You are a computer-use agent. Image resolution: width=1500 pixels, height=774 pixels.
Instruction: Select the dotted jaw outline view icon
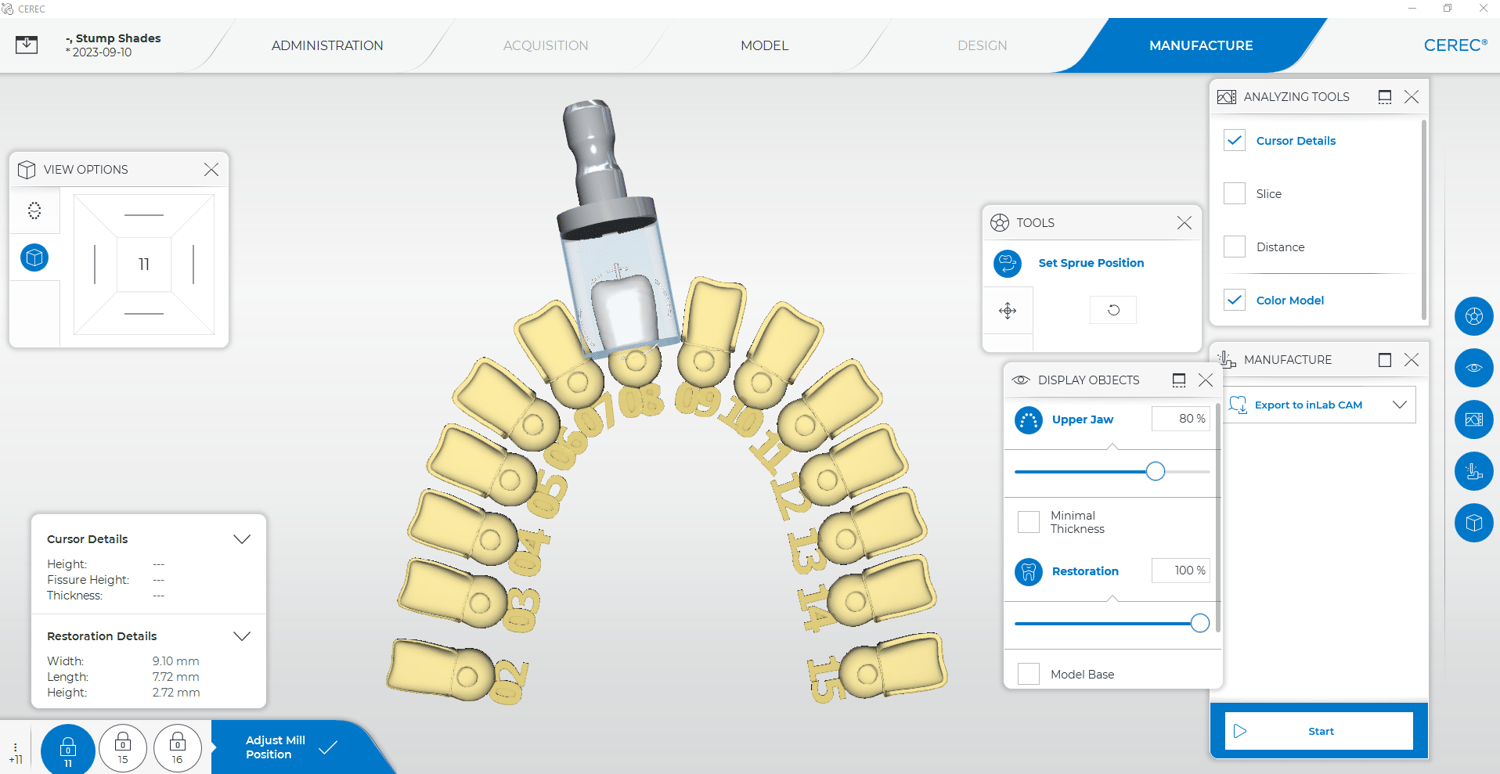(x=35, y=211)
